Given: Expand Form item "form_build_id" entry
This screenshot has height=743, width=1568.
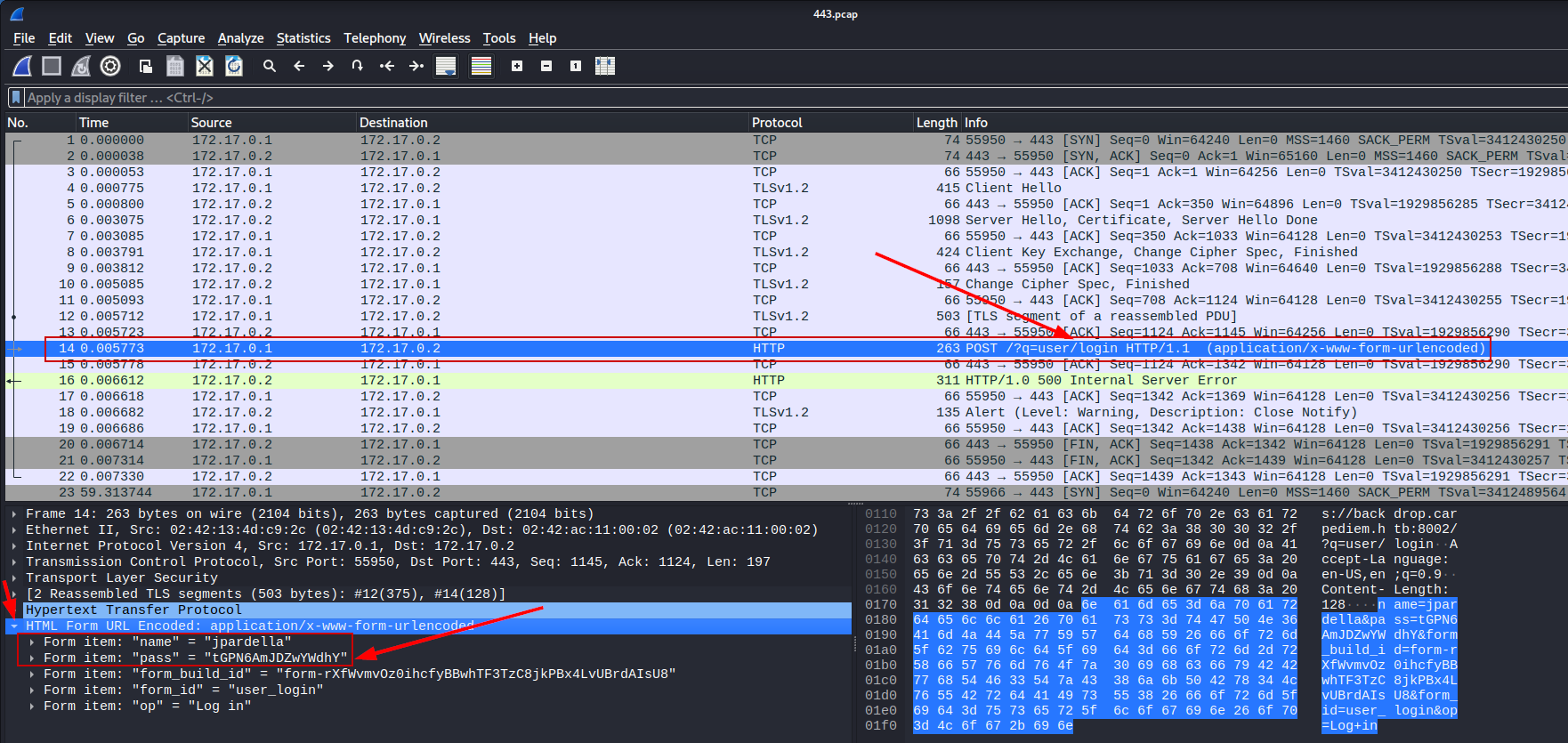Looking at the screenshot, I should (x=32, y=674).
